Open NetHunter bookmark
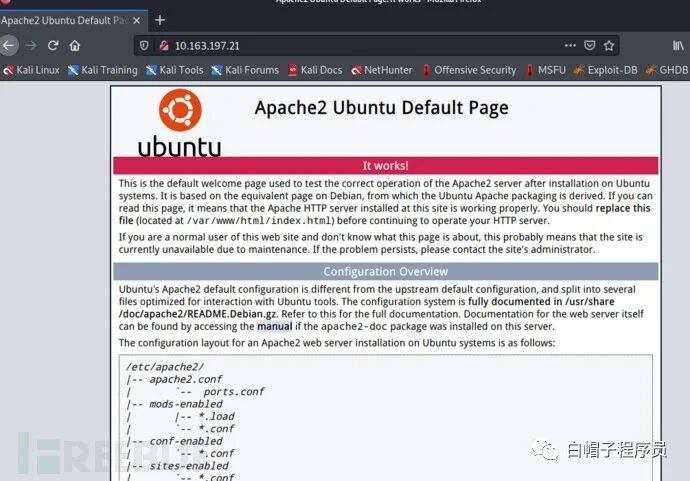 point(382,70)
